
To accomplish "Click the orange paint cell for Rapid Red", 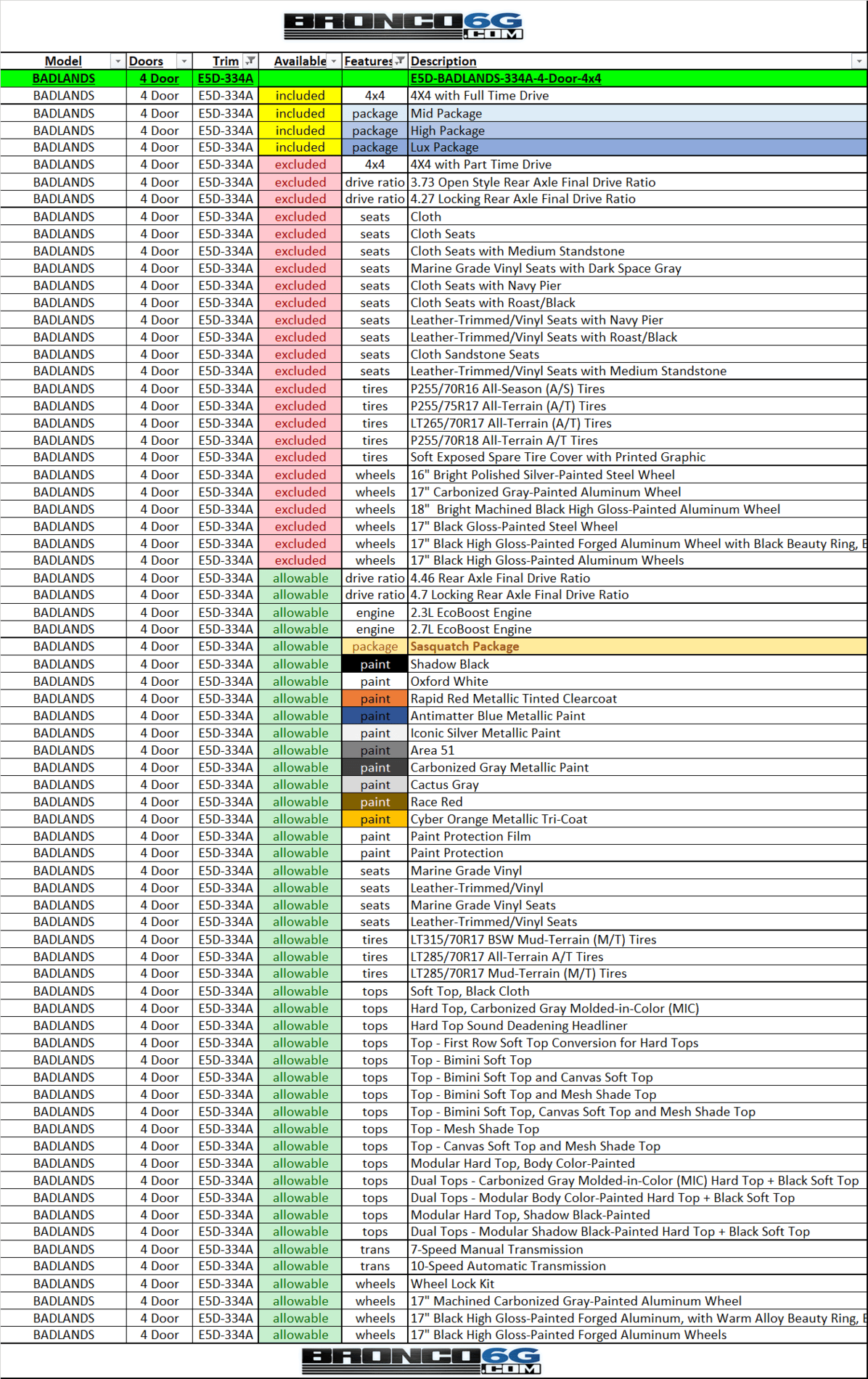I will click(x=375, y=699).
